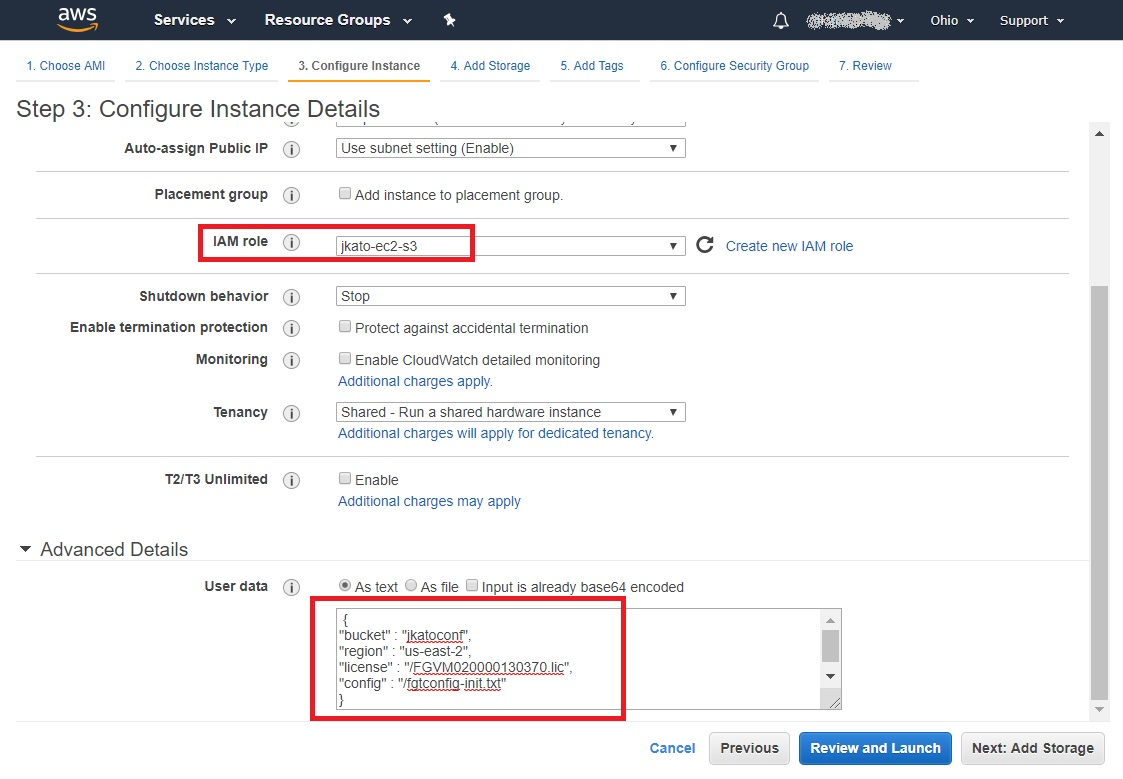Click the Previous button
The image size is (1123, 779).
click(749, 748)
